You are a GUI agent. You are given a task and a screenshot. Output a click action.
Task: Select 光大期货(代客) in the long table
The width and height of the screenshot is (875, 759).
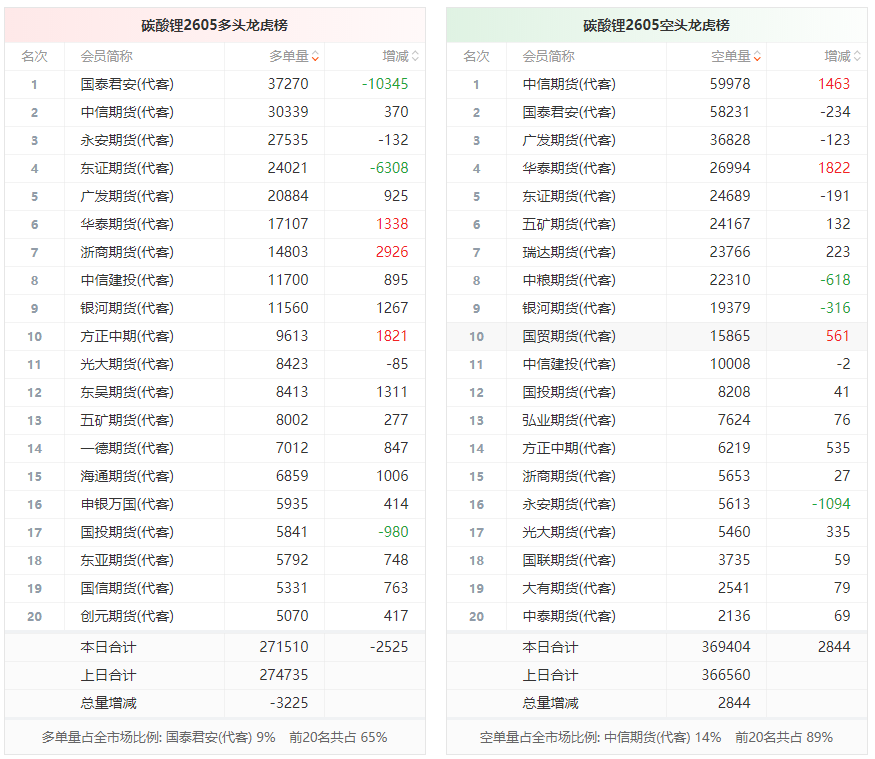[127, 364]
